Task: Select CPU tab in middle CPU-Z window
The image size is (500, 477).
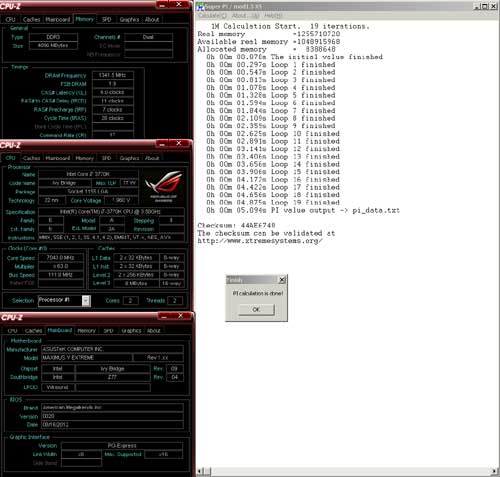Action: click(x=10, y=158)
